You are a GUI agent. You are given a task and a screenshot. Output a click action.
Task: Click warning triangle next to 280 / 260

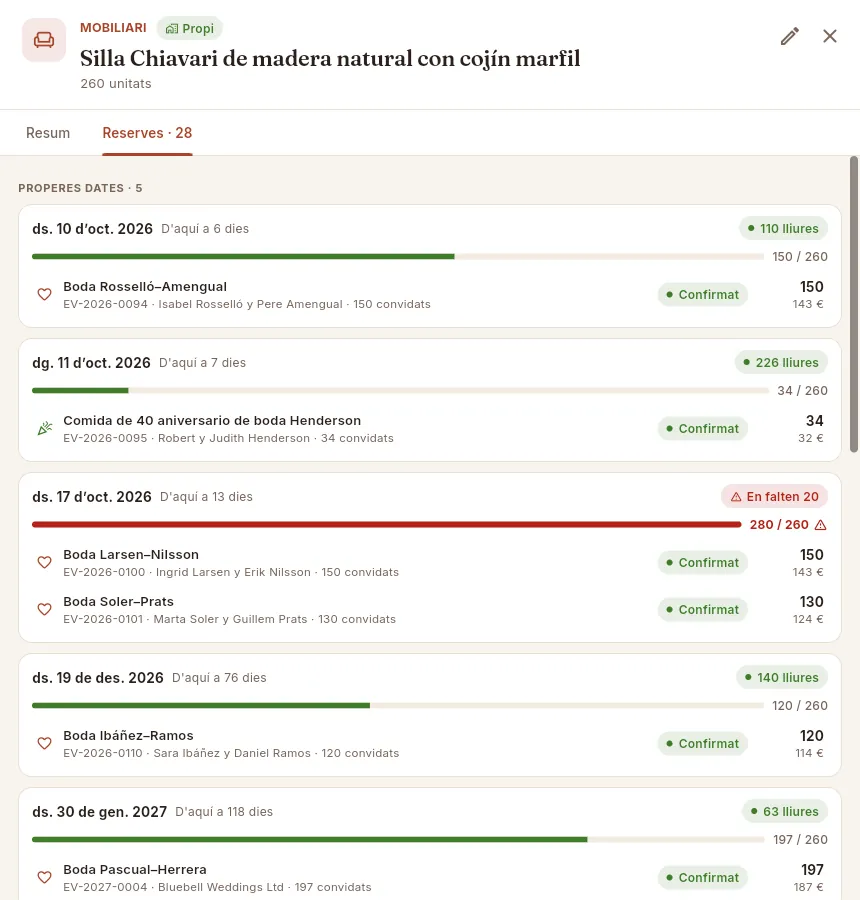(x=820, y=525)
